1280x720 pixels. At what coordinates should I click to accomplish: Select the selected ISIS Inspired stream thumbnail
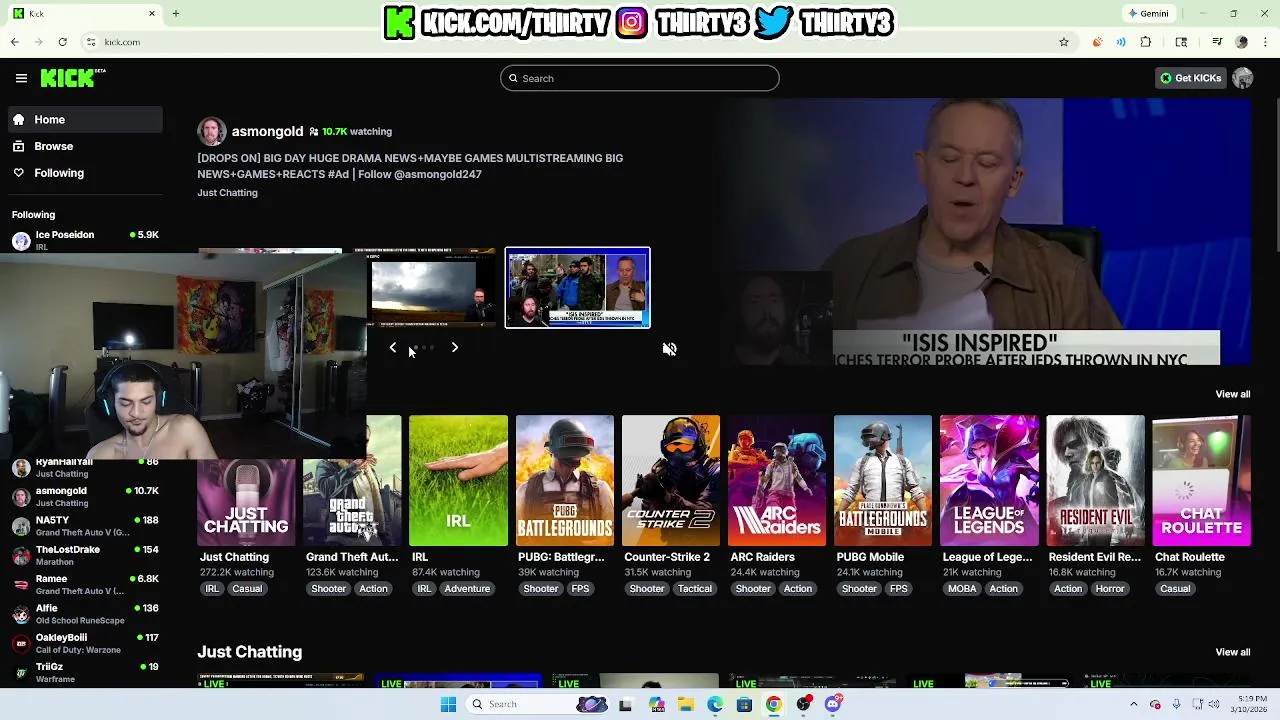pyautogui.click(x=577, y=287)
